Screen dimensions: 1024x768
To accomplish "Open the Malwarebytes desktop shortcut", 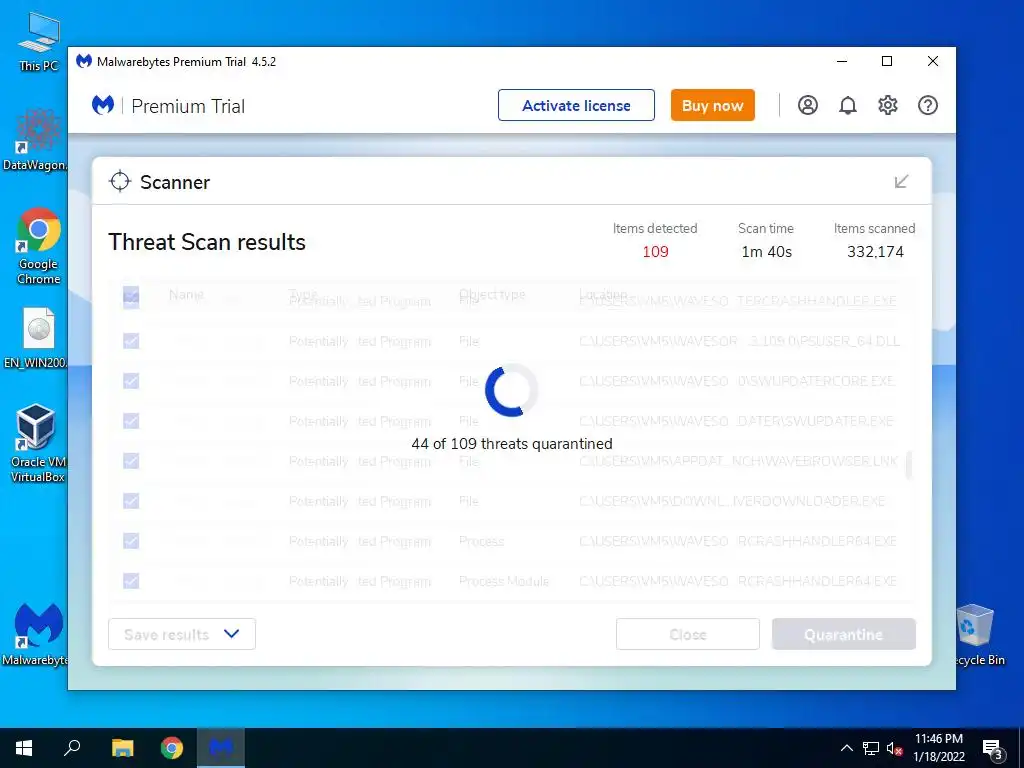I will (37, 634).
